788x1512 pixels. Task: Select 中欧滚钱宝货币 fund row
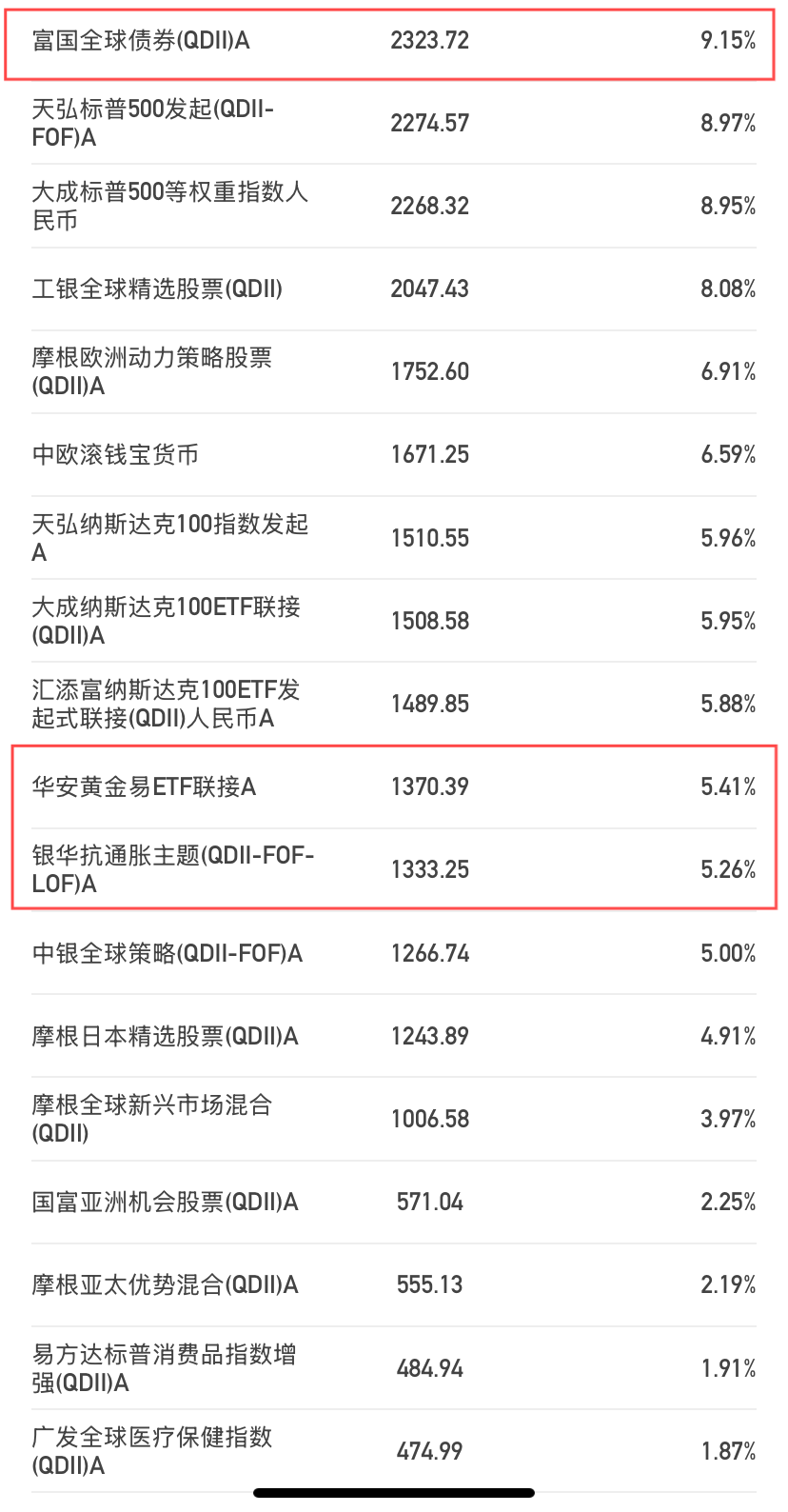(394, 454)
